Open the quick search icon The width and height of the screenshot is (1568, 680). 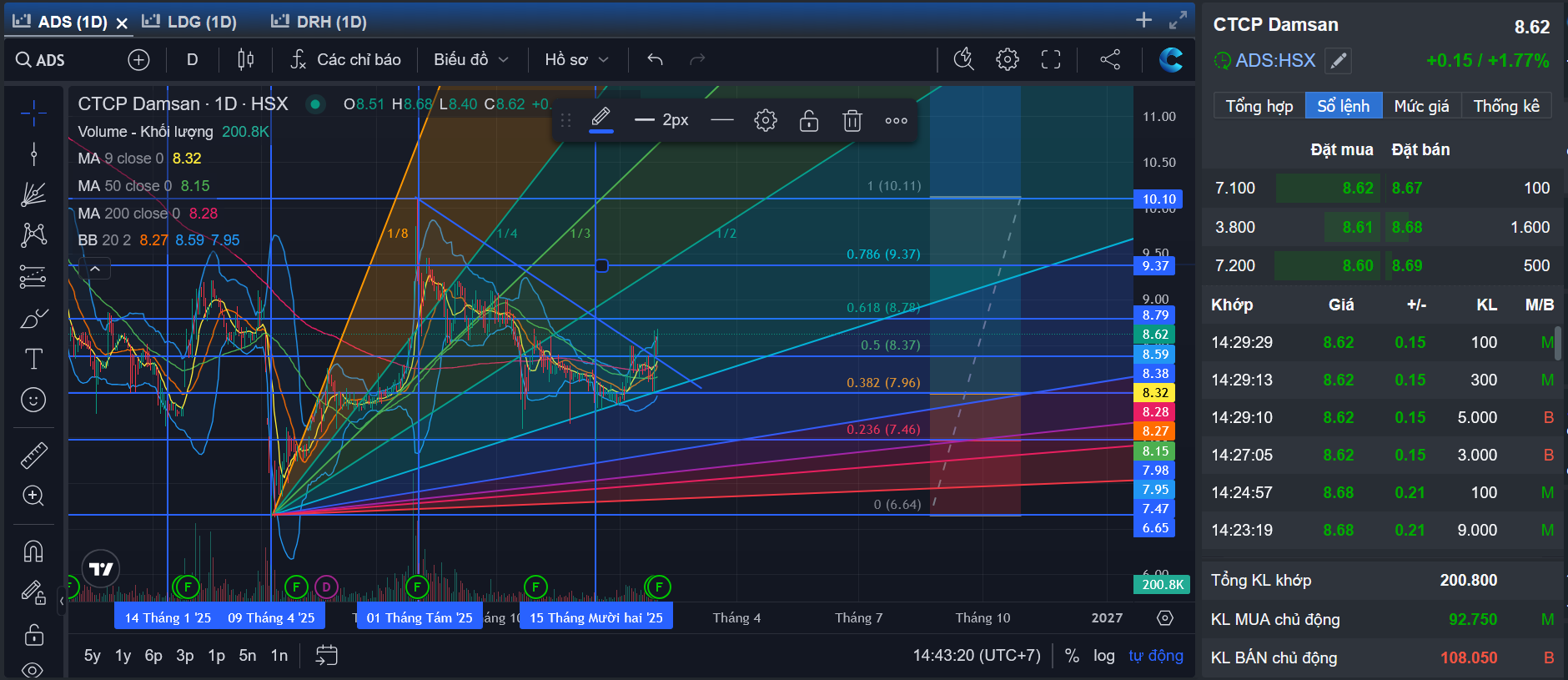click(x=964, y=59)
